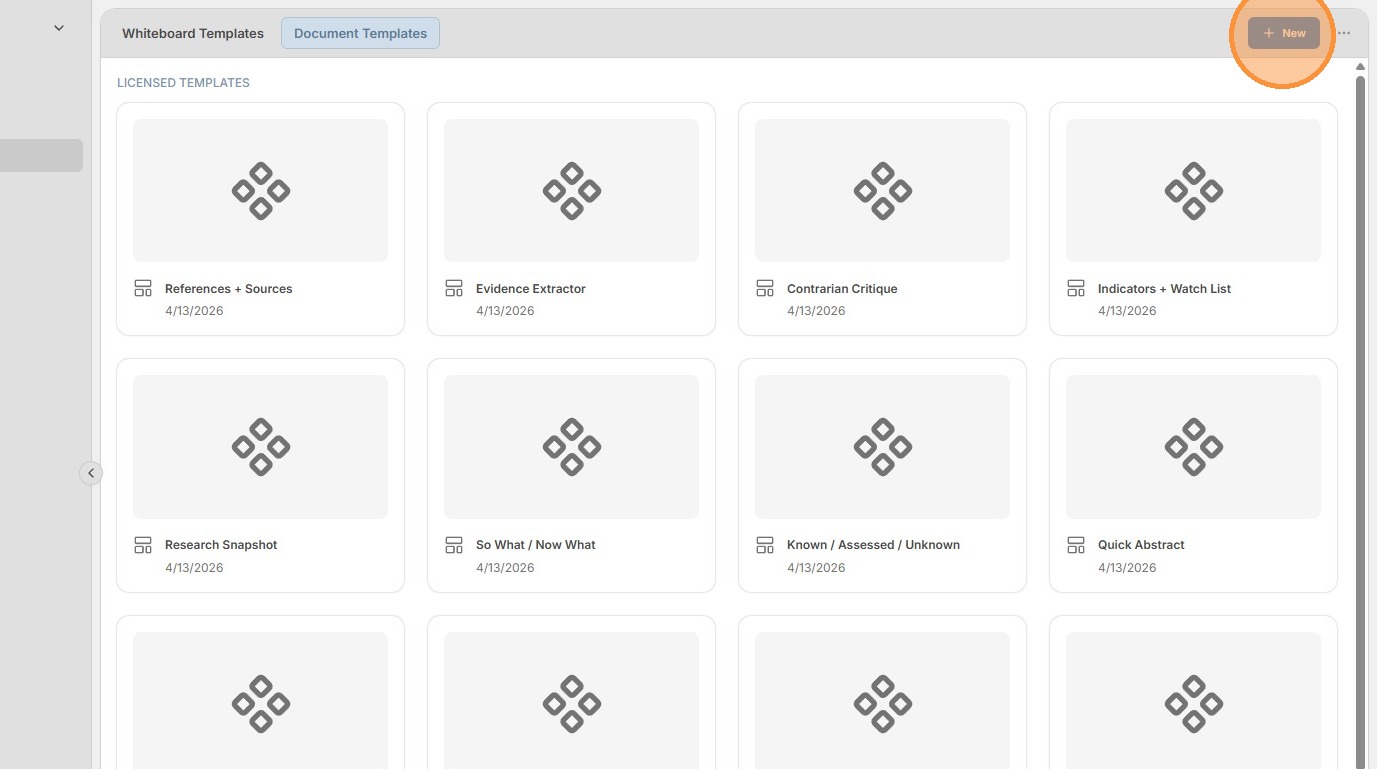Image resolution: width=1377 pixels, height=769 pixels.
Task: Open the Contrarian Critique thumbnail preview
Action: [882, 191]
